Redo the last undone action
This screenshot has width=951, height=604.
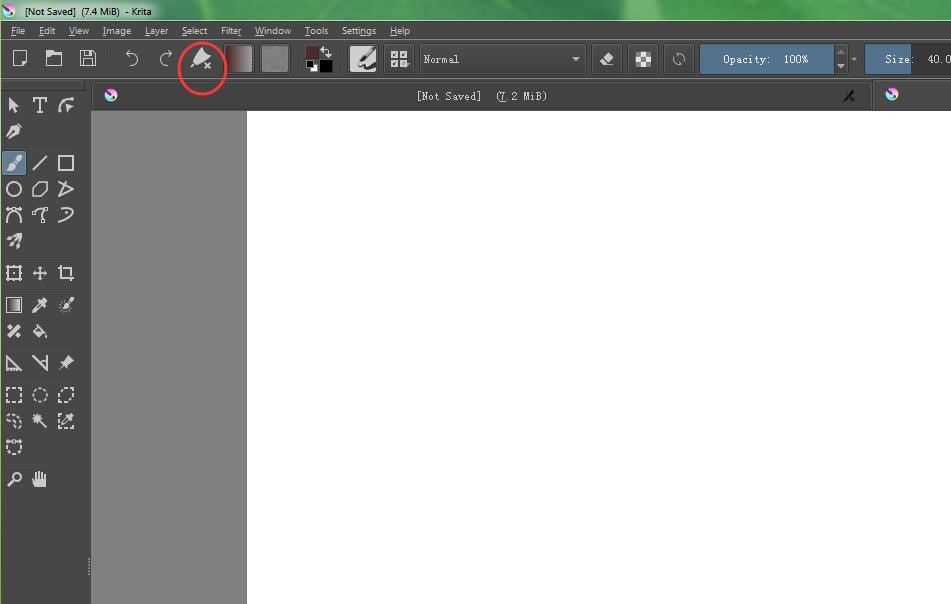pyautogui.click(x=166, y=59)
